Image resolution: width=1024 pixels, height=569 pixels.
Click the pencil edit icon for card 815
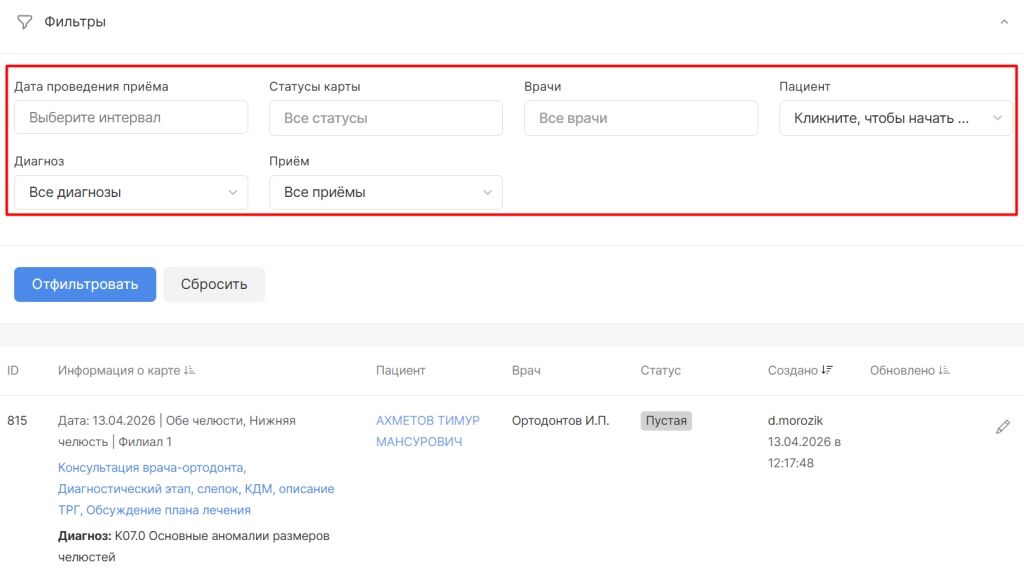1002,428
